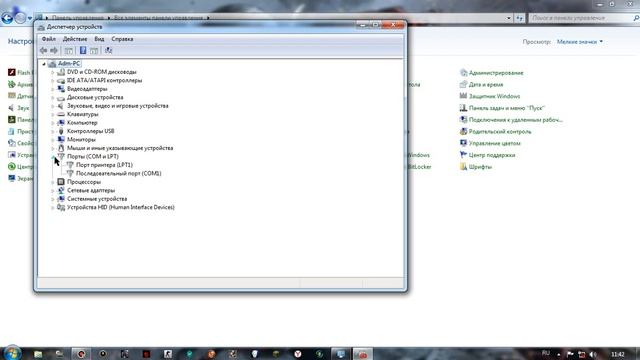The width and height of the screenshot is (640, 360).
Task: Open Help via the blue question-mark toolbar icon
Action: 83,51
